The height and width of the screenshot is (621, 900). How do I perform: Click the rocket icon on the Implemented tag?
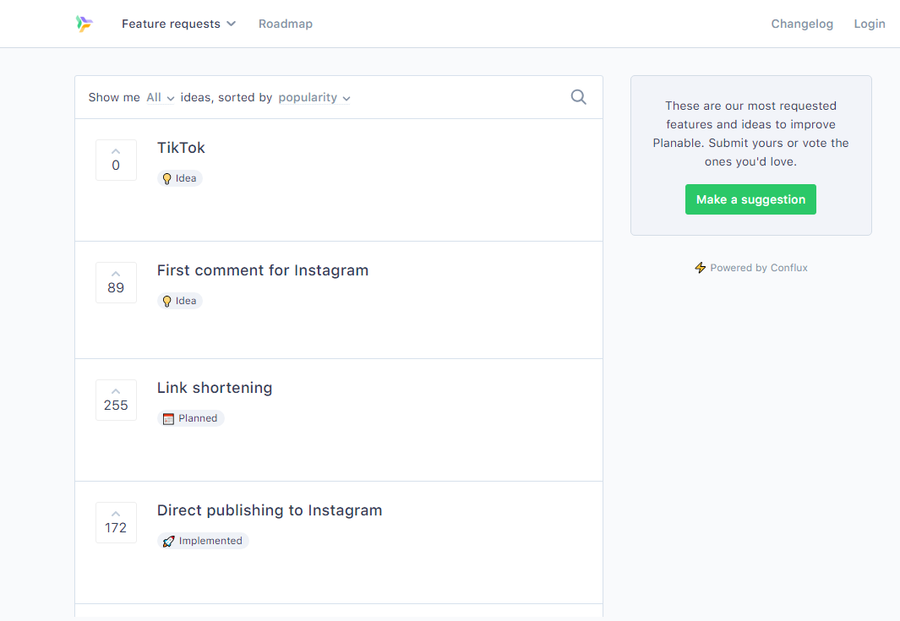(x=168, y=541)
